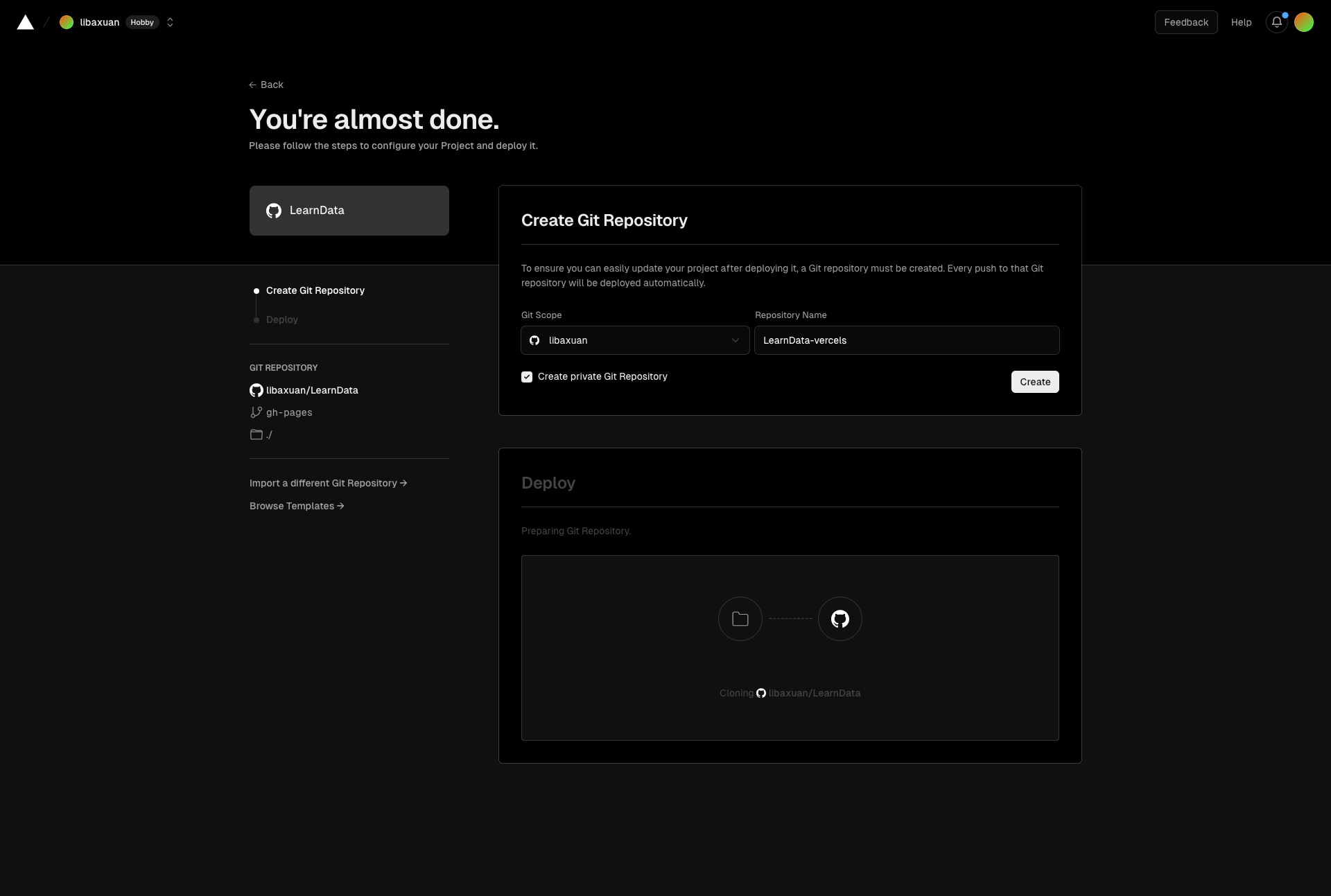This screenshot has height=896, width=1331.
Task: Click the GitHub circle icon in Deploy panel
Action: click(840, 619)
